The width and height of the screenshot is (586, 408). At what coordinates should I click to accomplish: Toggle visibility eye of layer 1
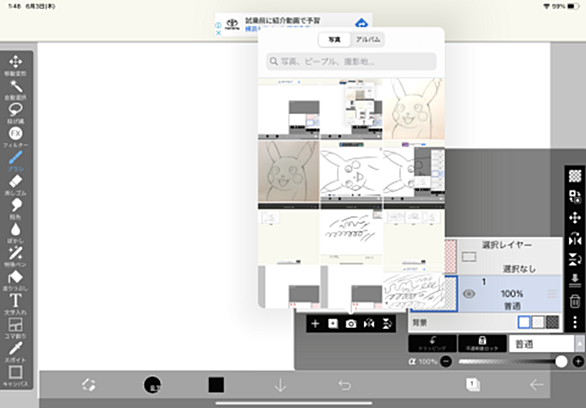[x=469, y=294]
